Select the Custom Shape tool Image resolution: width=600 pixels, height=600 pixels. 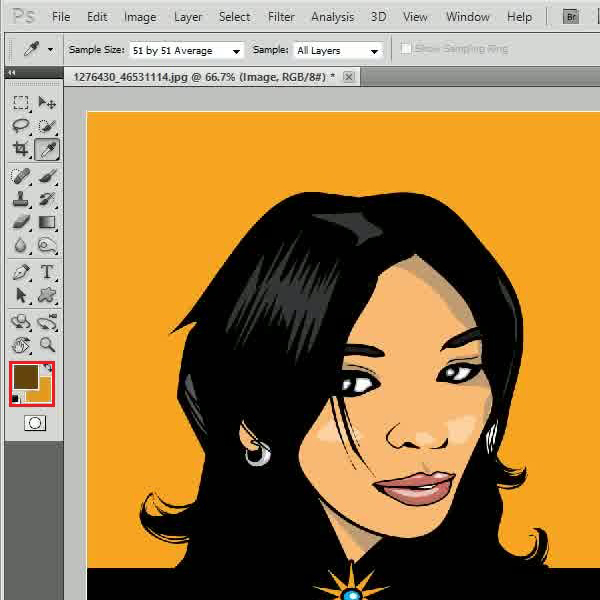coord(47,295)
